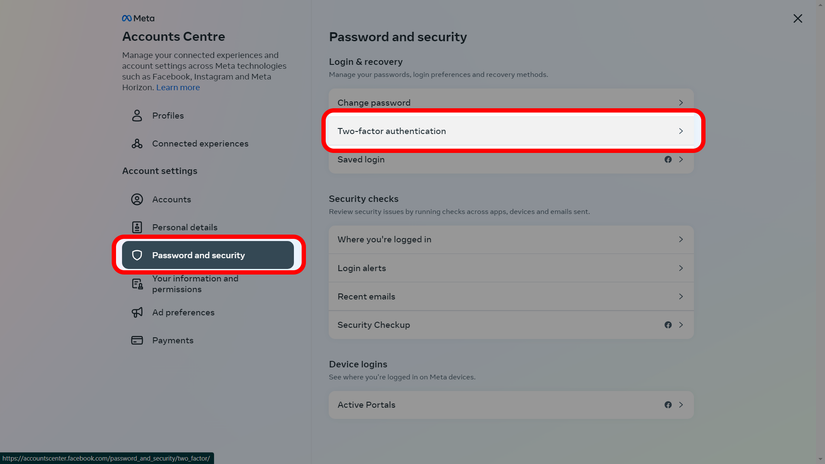Expand the Saved login chevron
This screenshot has height=464, width=825.
point(681,159)
